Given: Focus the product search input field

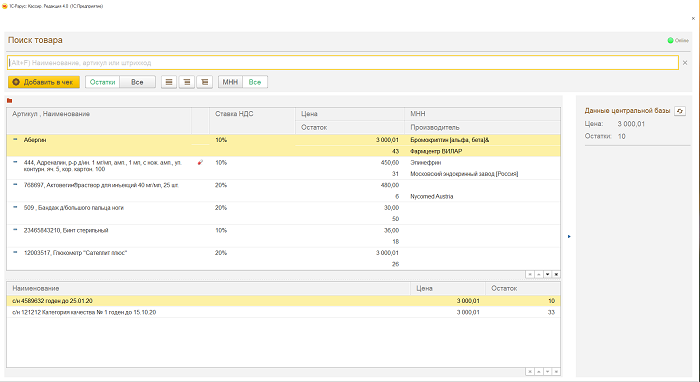Looking at the screenshot, I should (343, 63).
